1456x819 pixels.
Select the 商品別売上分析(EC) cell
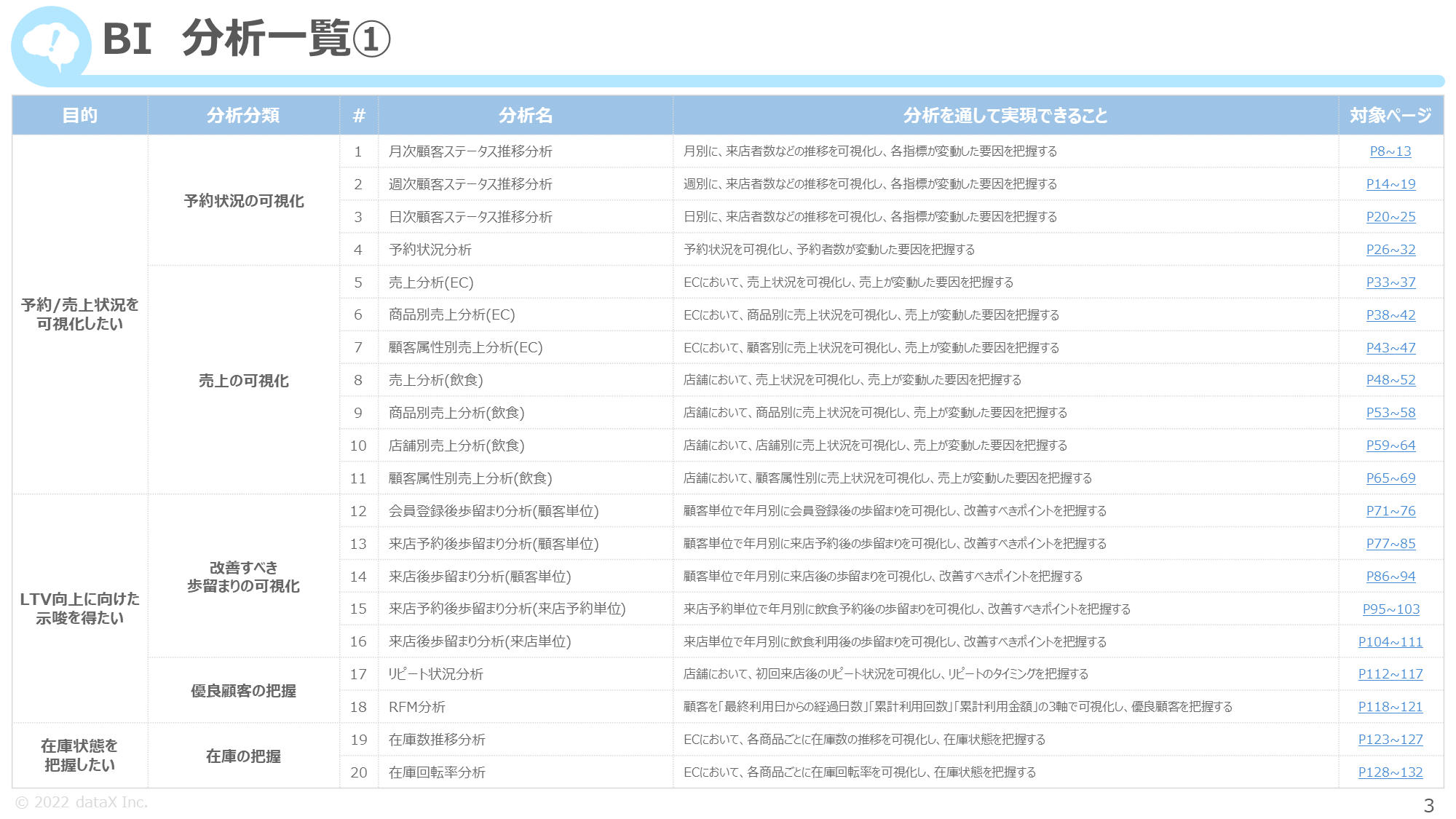click(x=526, y=315)
